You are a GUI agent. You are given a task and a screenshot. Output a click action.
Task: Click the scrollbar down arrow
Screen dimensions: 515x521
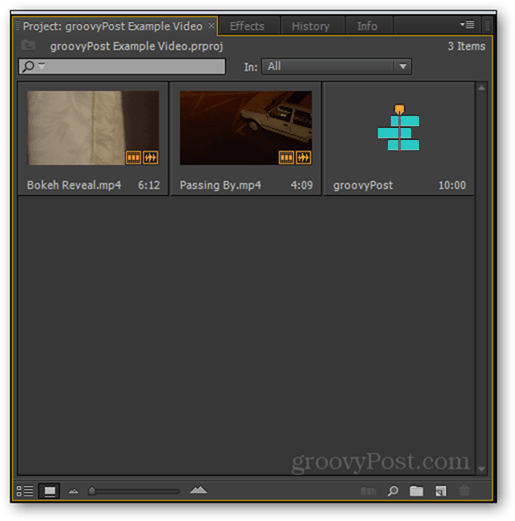click(481, 469)
